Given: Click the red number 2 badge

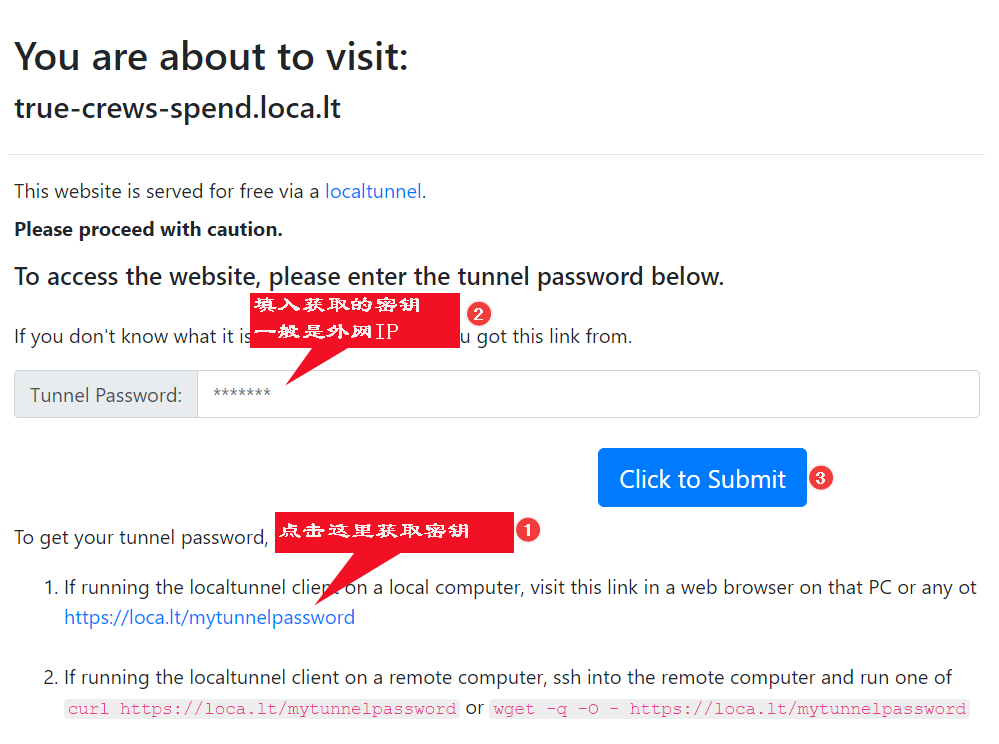Looking at the screenshot, I should [x=479, y=314].
